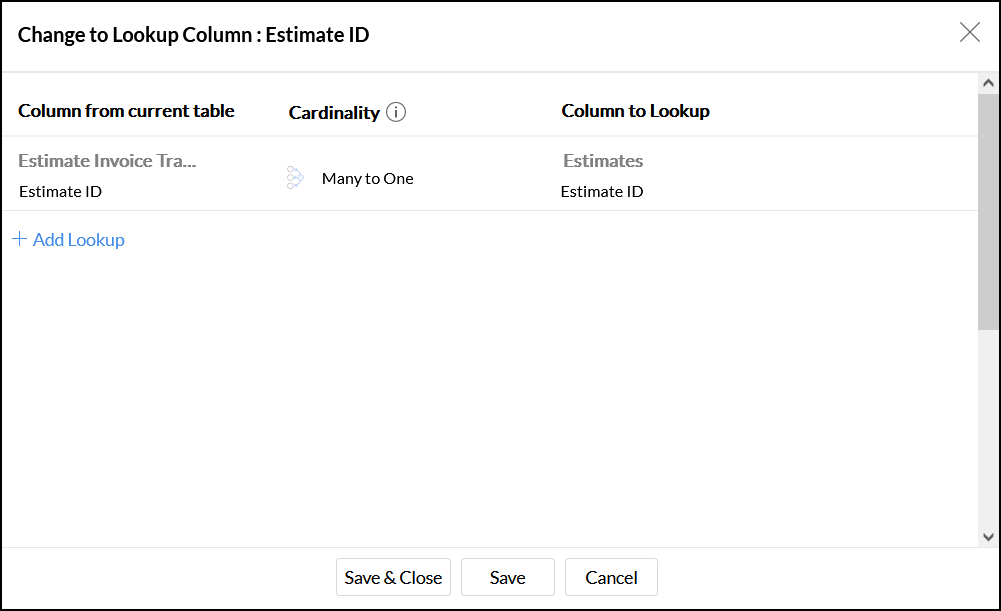Click the Estimate Invoice Tra... table name
1001x611 pixels.
[x=107, y=161]
